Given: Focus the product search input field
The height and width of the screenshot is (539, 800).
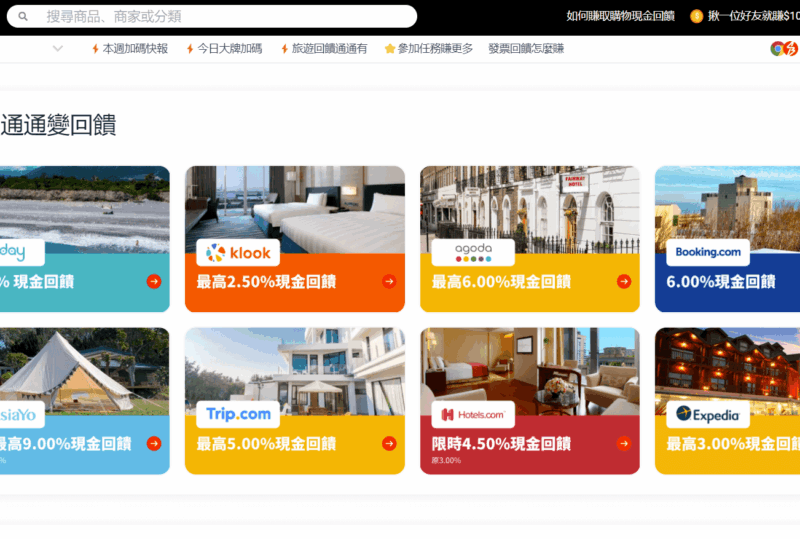Looking at the screenshot, I should [212, 16].
